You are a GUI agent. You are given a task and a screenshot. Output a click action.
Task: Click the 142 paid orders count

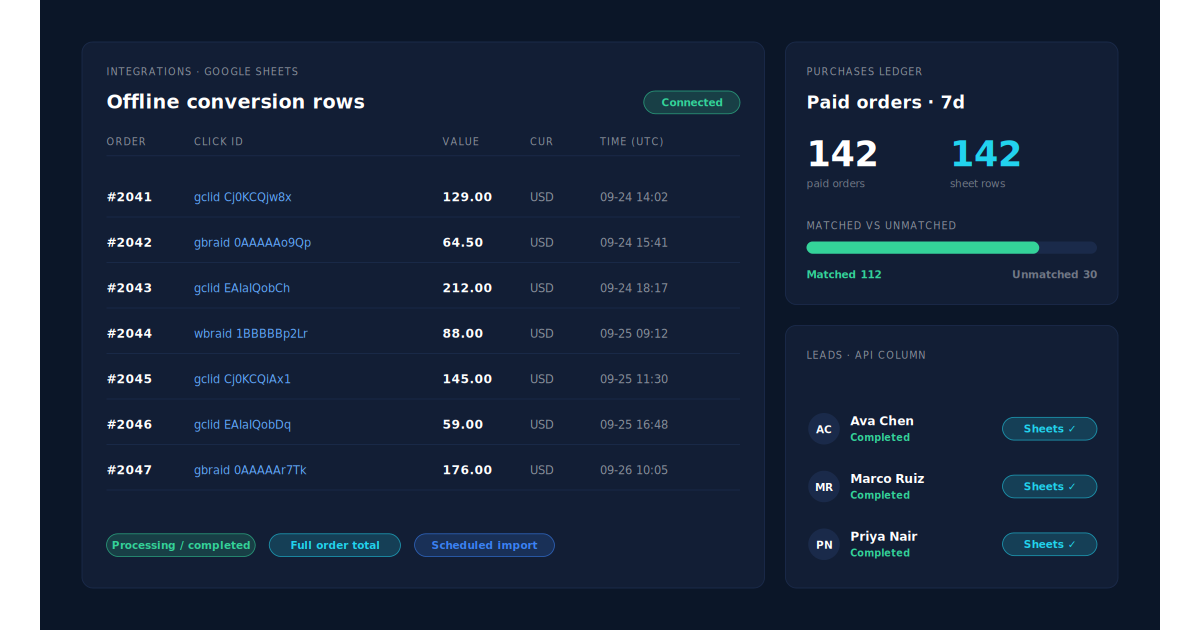point(842,154)
